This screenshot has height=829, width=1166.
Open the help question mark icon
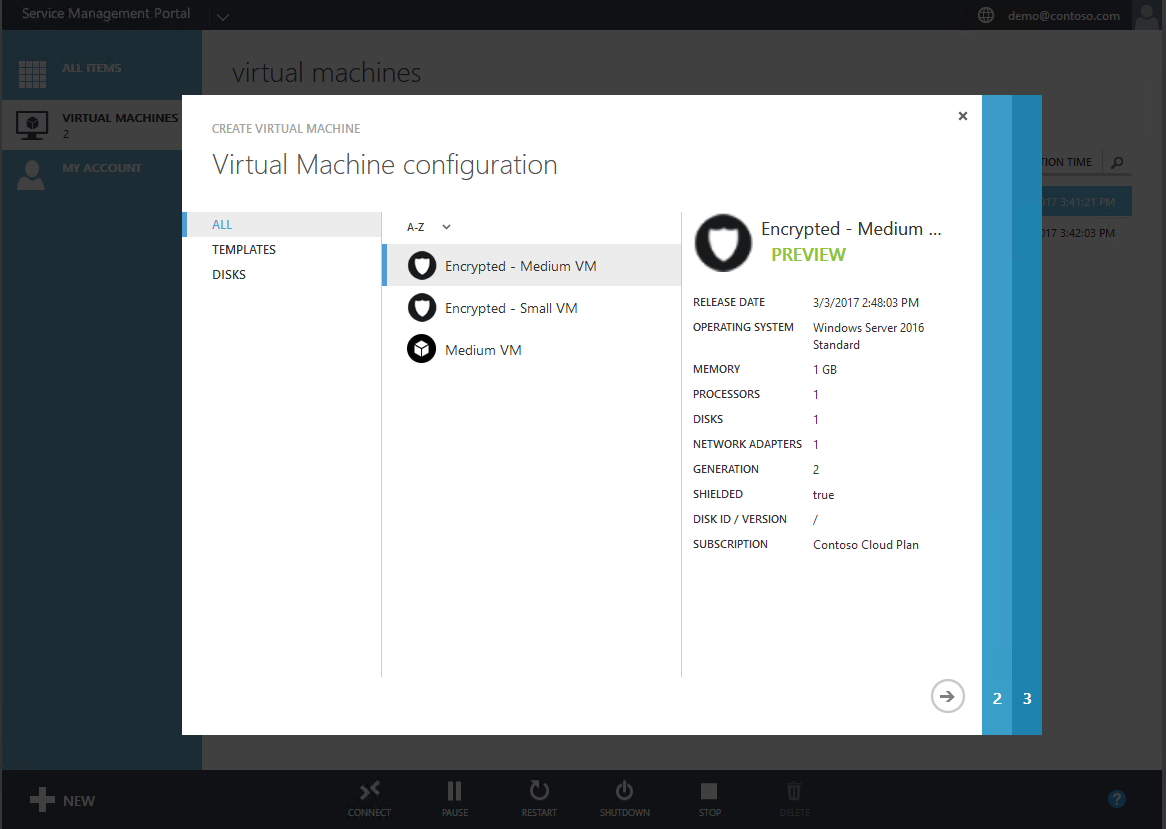point(1117,798)
